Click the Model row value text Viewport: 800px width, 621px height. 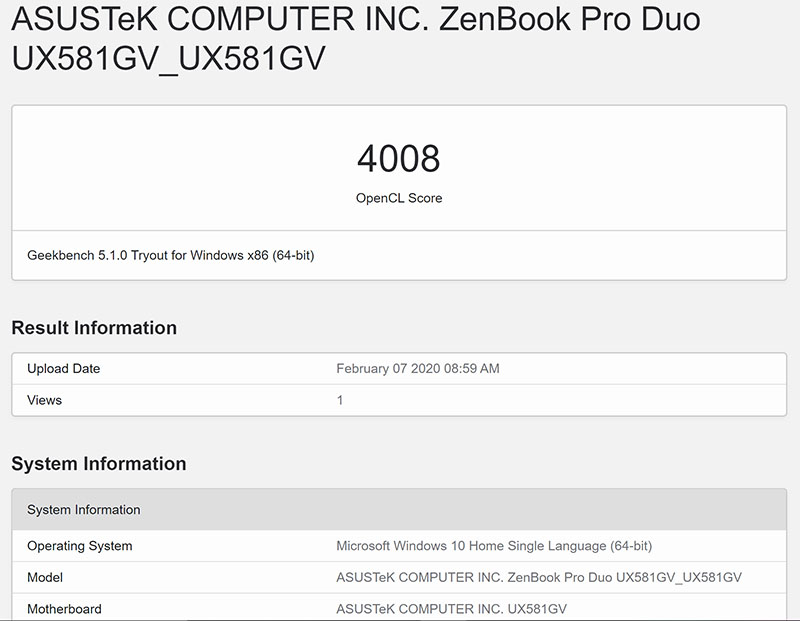(539, 577)
